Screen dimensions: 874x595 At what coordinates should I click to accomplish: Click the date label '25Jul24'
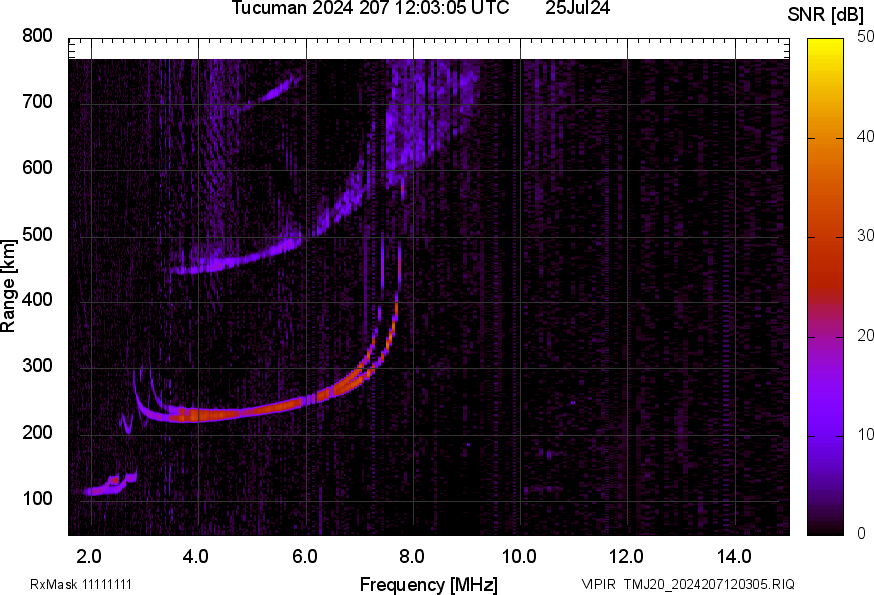[577, 8]
